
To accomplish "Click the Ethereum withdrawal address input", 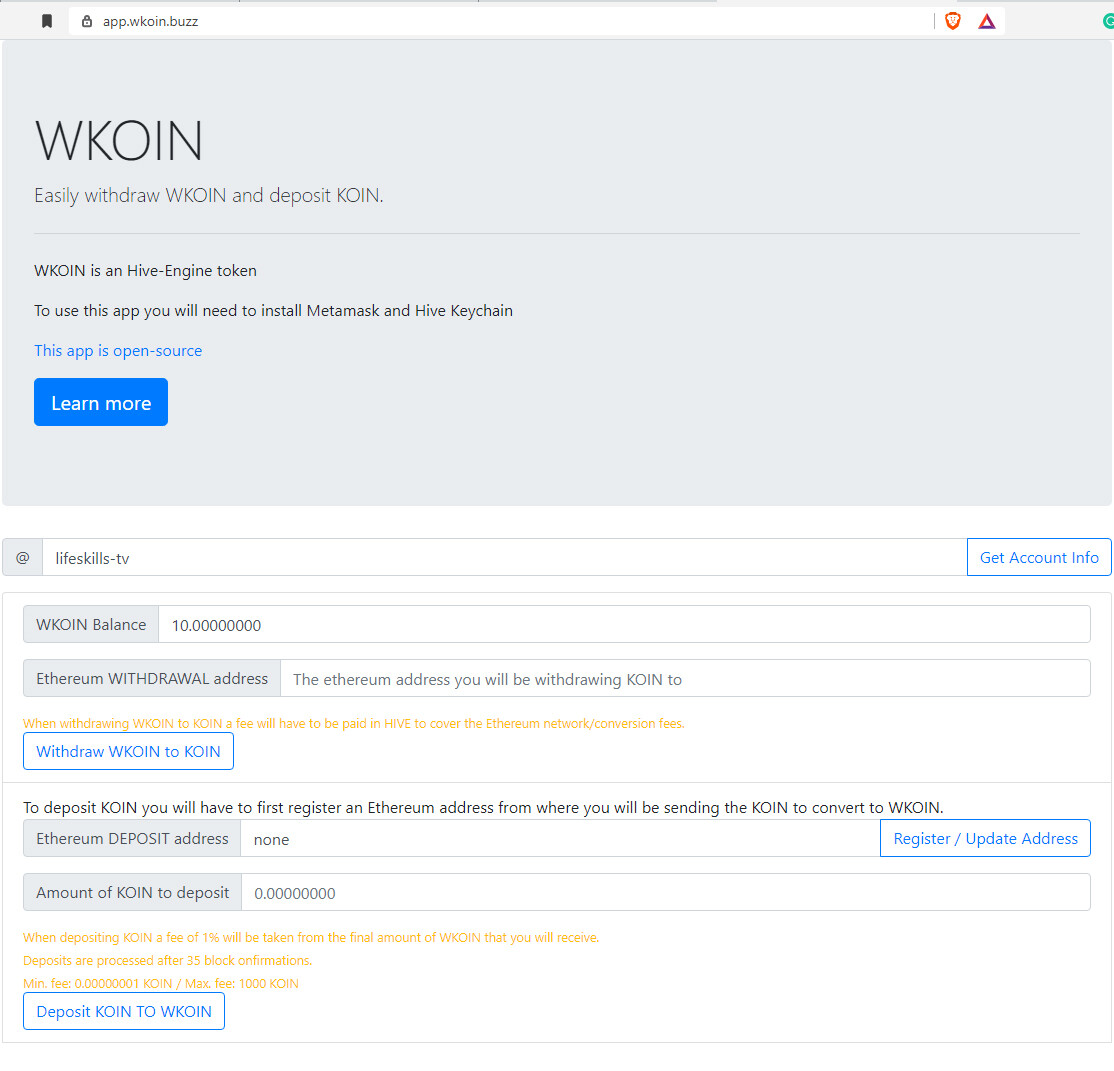I will click(685, 679).
